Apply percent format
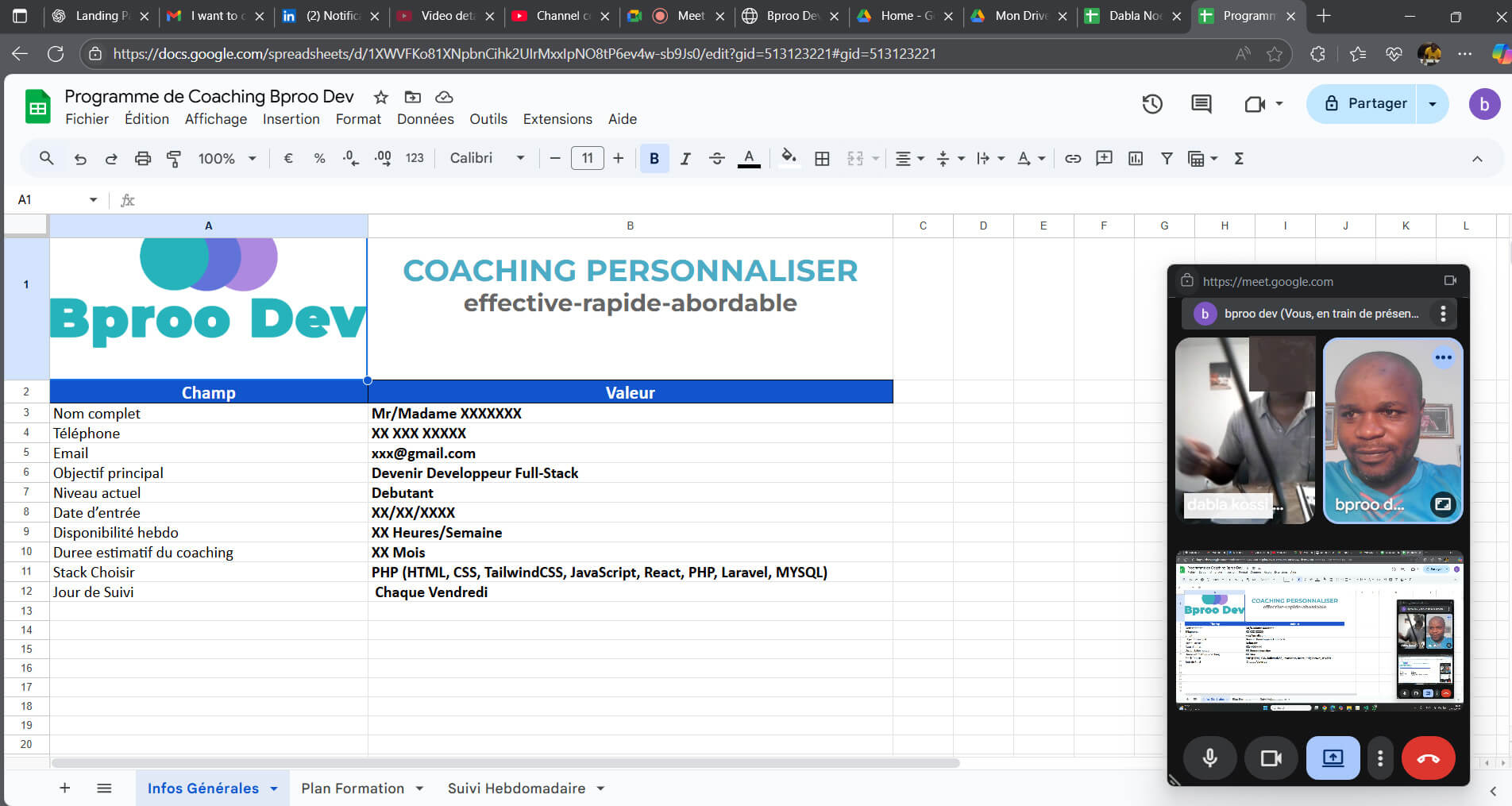The height and width of the screenshot is (806, 1512). (x=319, y=159)
